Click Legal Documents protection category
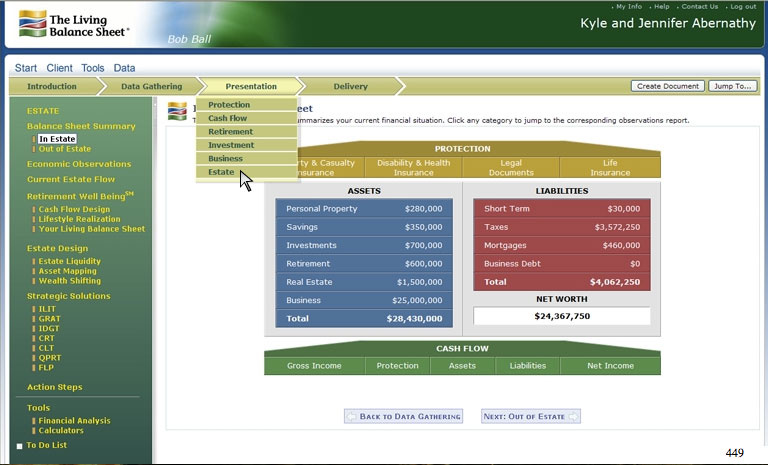 click(x=511, y=168)
